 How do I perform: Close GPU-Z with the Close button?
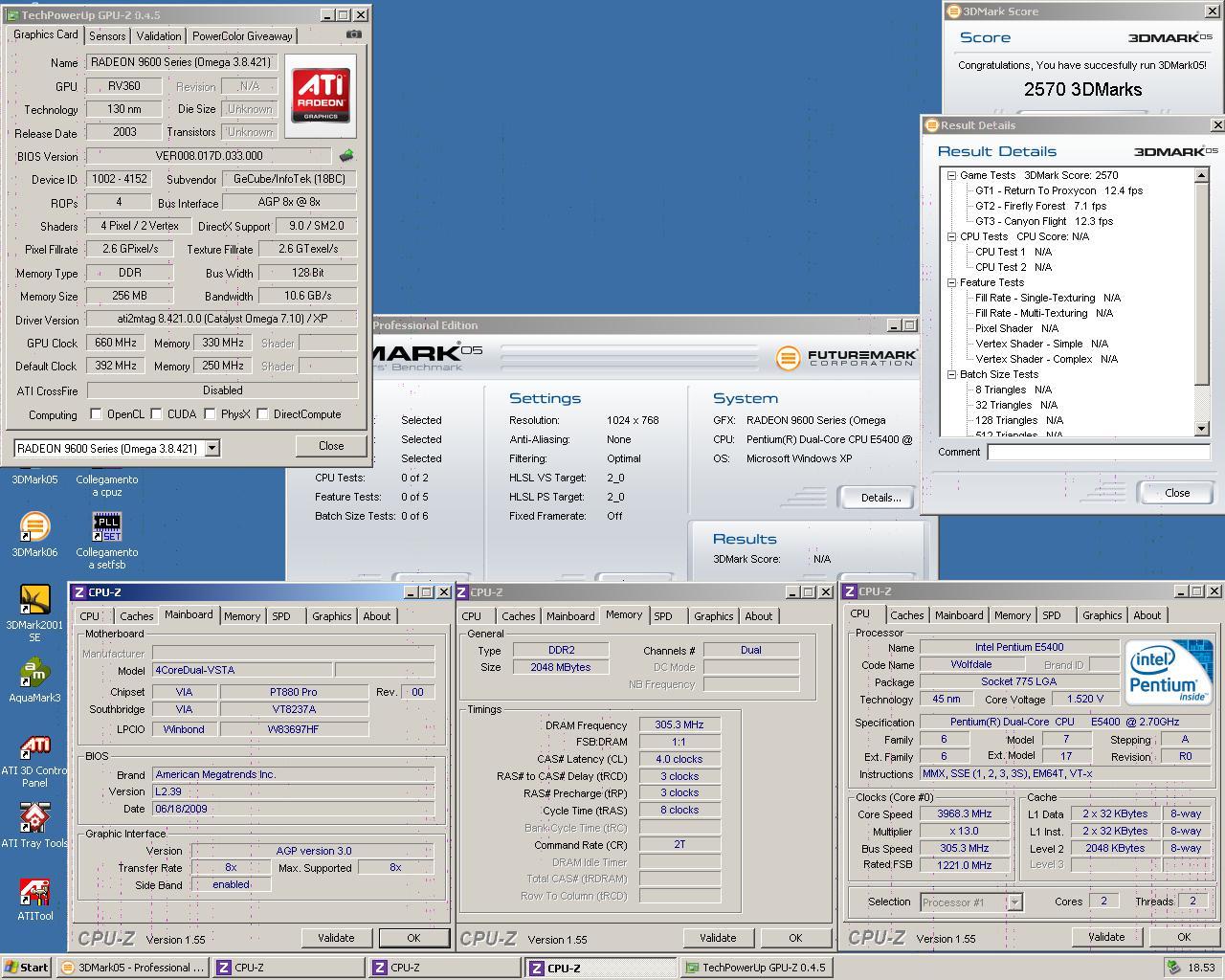(x=331, y=445)
